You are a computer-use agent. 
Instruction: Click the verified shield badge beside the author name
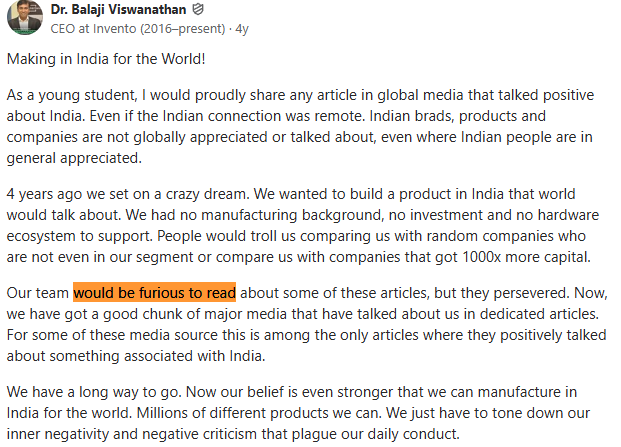pos(198,9)
